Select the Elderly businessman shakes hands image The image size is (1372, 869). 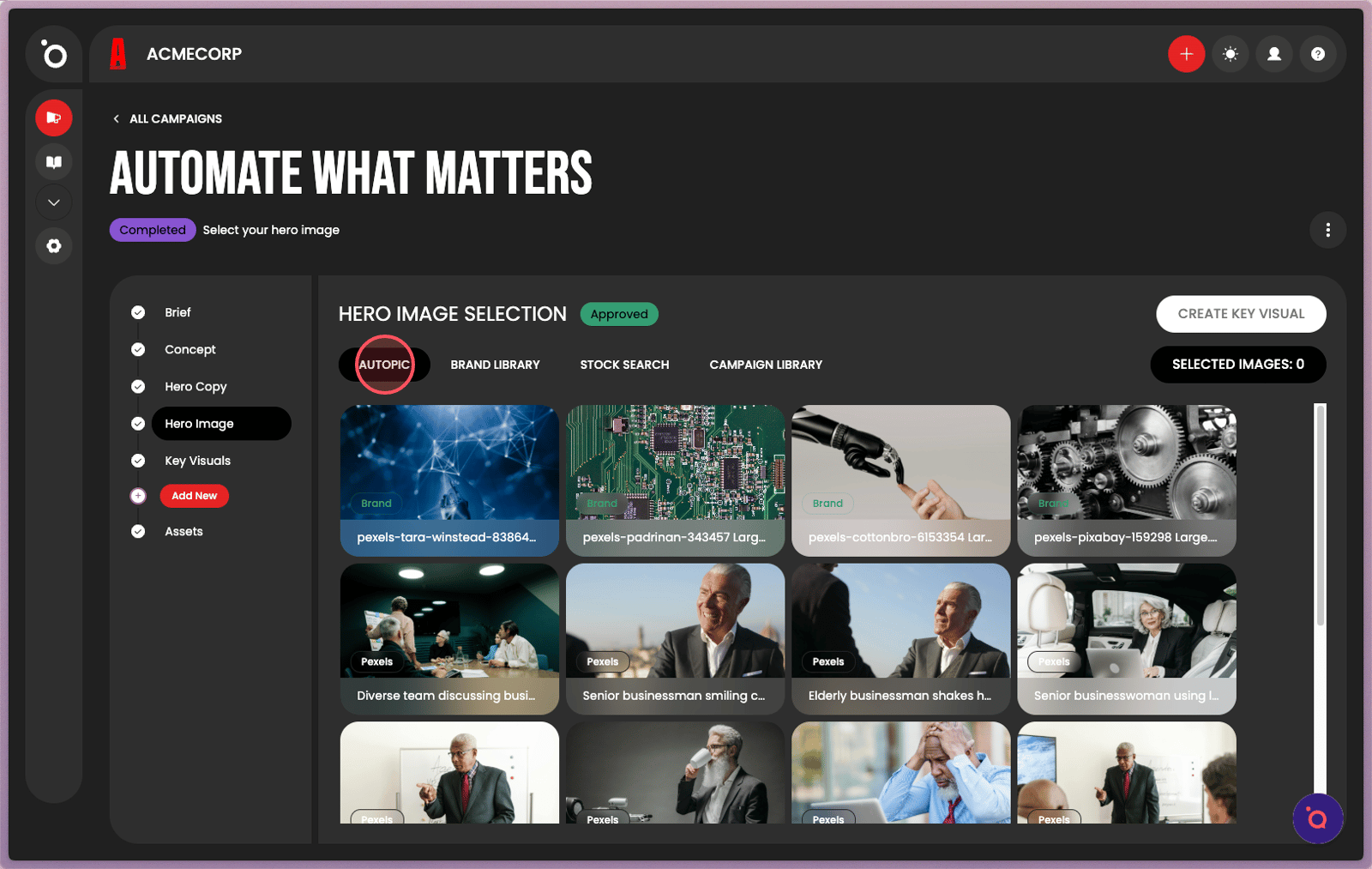900,639
